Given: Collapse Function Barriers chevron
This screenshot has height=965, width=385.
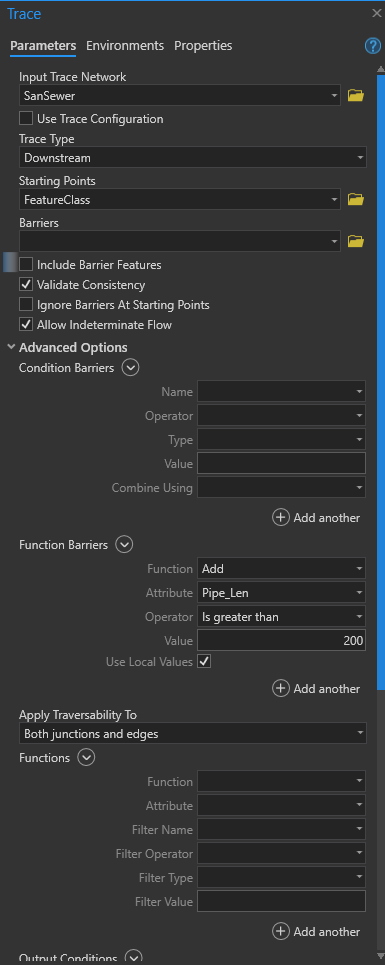Looking at the screenshot, I should pyautogui.click(x=124, y=545).
